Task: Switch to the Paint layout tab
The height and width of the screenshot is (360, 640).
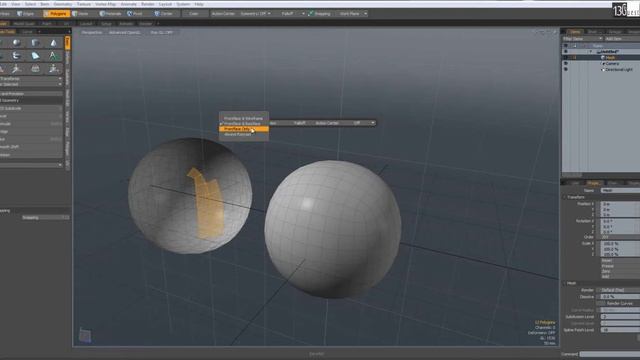Action: [x=47, y=24]
